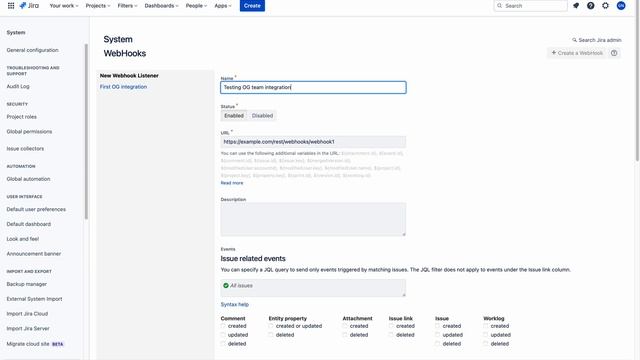Viewport: 640px width, 360px height.
Task: Open Migrate cloud site BETA
Action: click(35, 344)
